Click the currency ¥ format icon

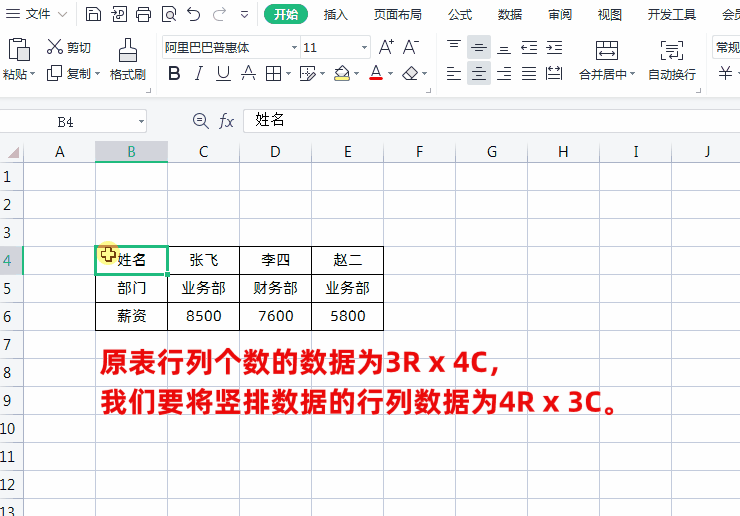pyautogui.click(x=725, y=74)
